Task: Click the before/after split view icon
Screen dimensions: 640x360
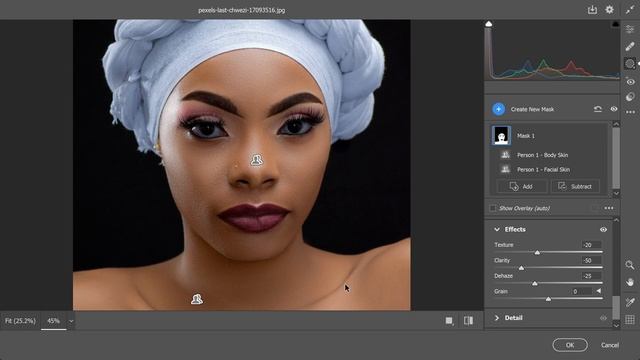Action: (x=469, y=321)
